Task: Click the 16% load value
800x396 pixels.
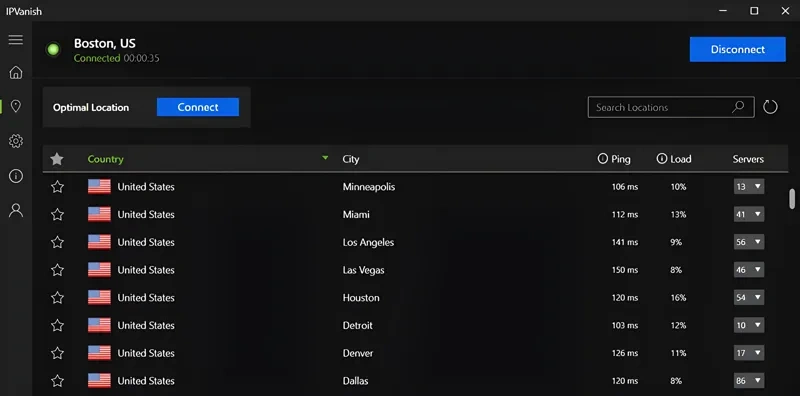Action: click(x=679, y=298)
